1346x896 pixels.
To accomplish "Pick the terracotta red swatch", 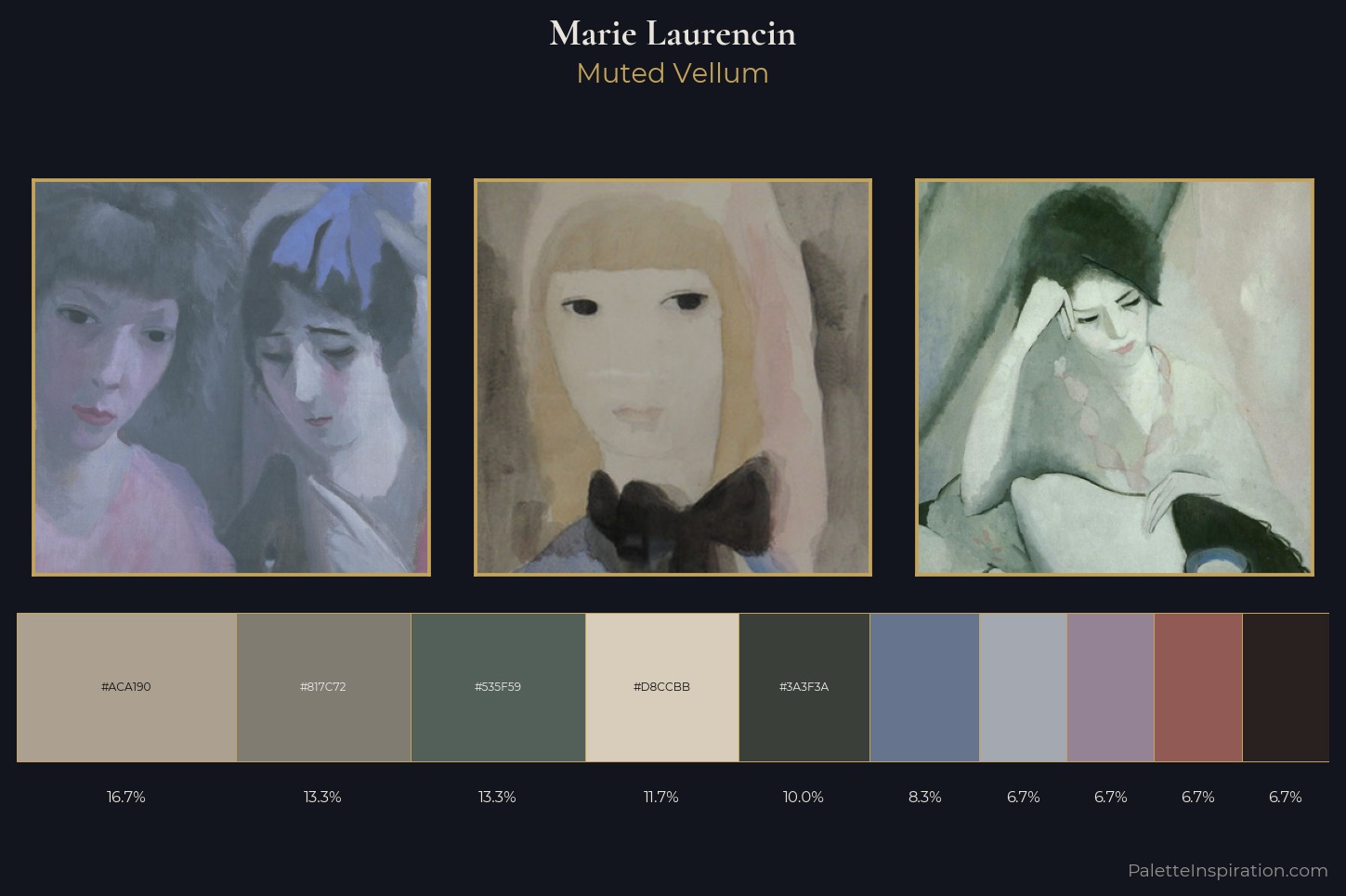I will [1198, 687].
